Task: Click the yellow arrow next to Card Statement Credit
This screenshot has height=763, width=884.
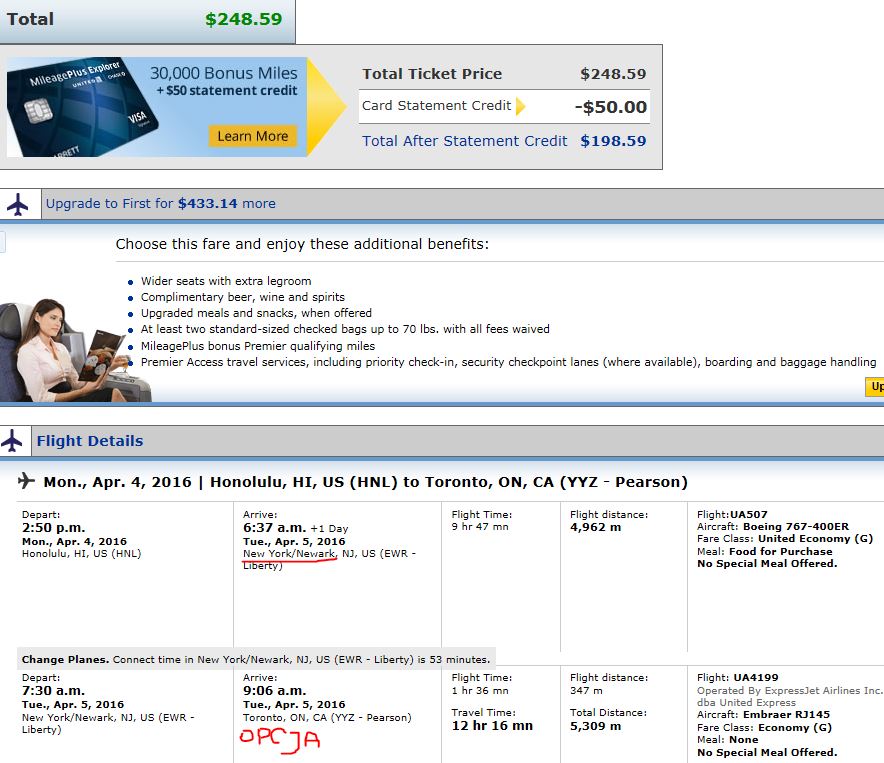Action: (520, 106)
